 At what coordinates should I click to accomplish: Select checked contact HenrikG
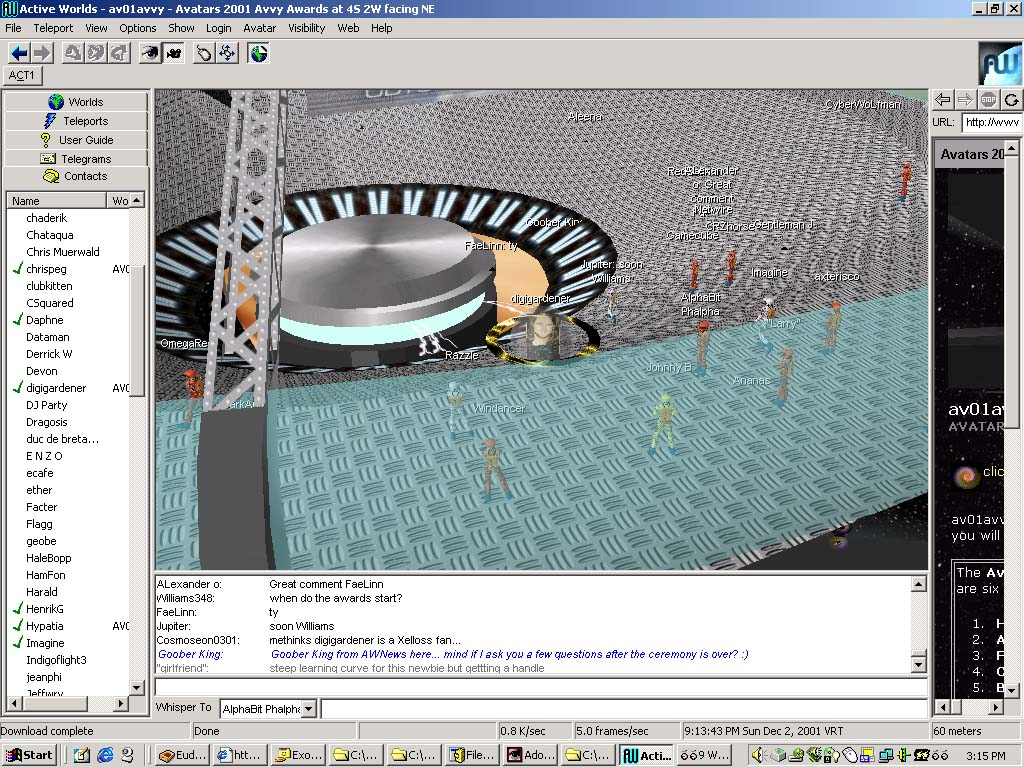44,609
